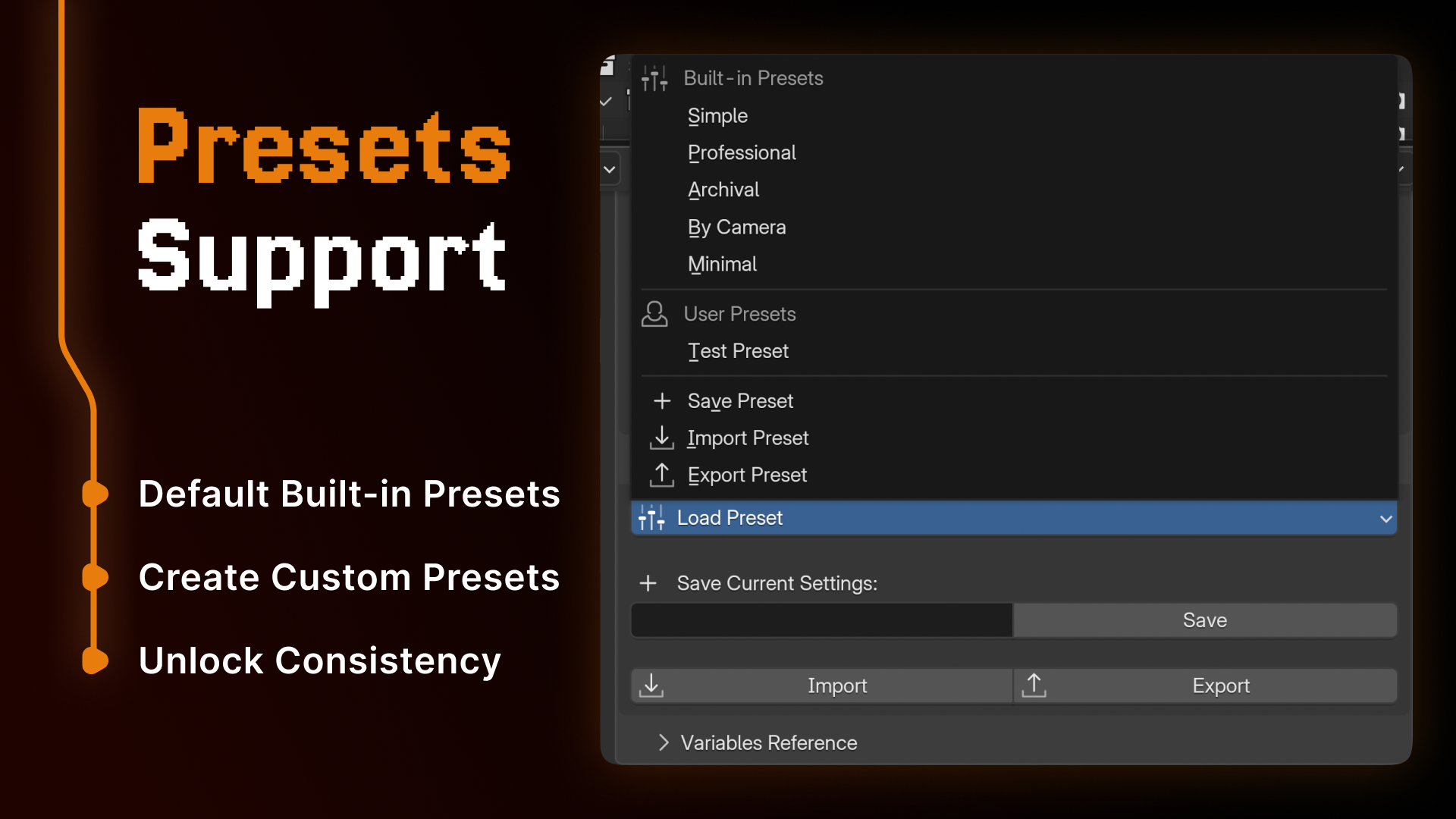Screen dimensions: 1456x819
Task: Click the plus icon beside Save Preset
Action: [x=663, y=400]
